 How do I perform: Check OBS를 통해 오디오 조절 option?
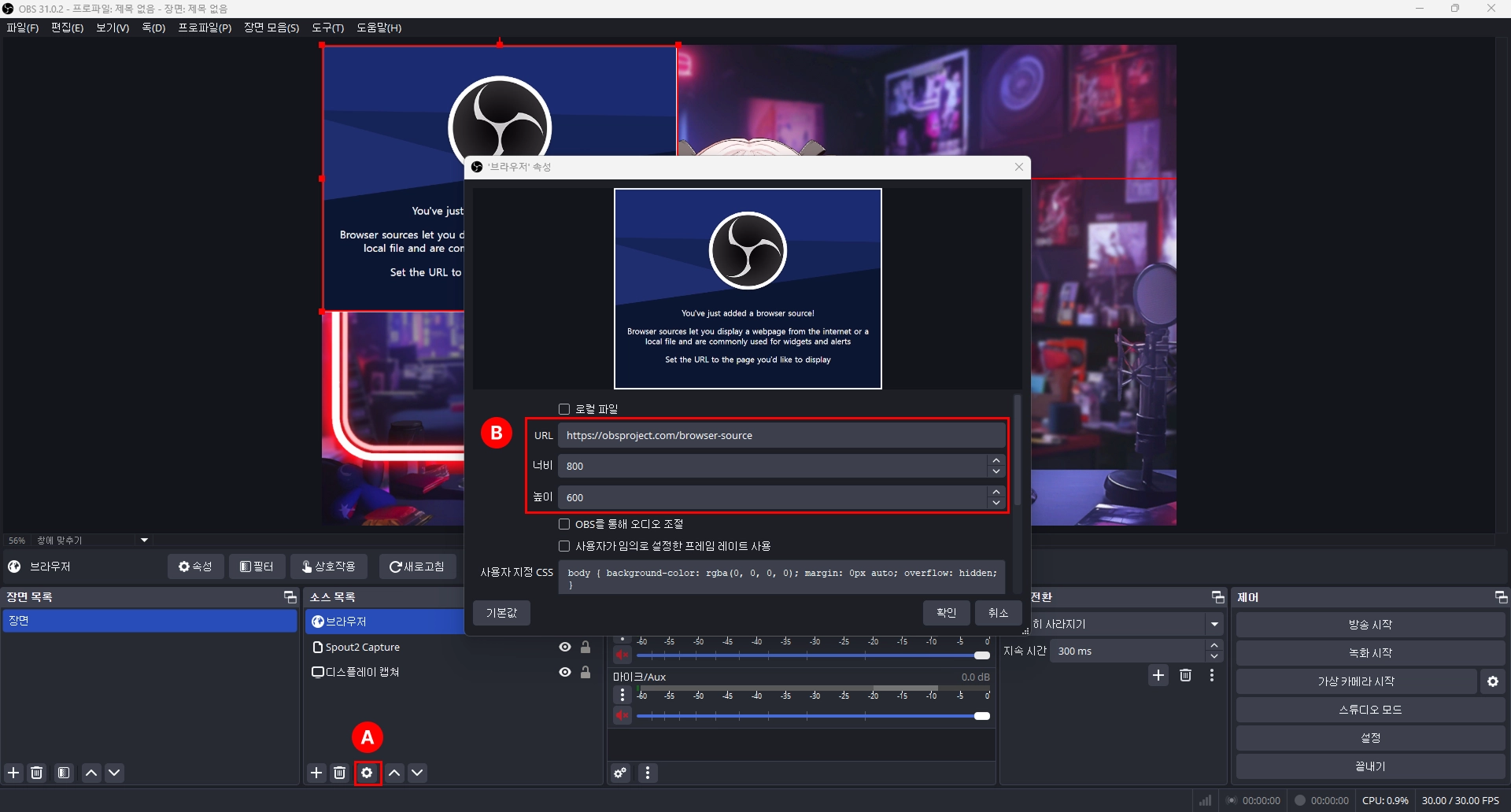tap(564, 525)
